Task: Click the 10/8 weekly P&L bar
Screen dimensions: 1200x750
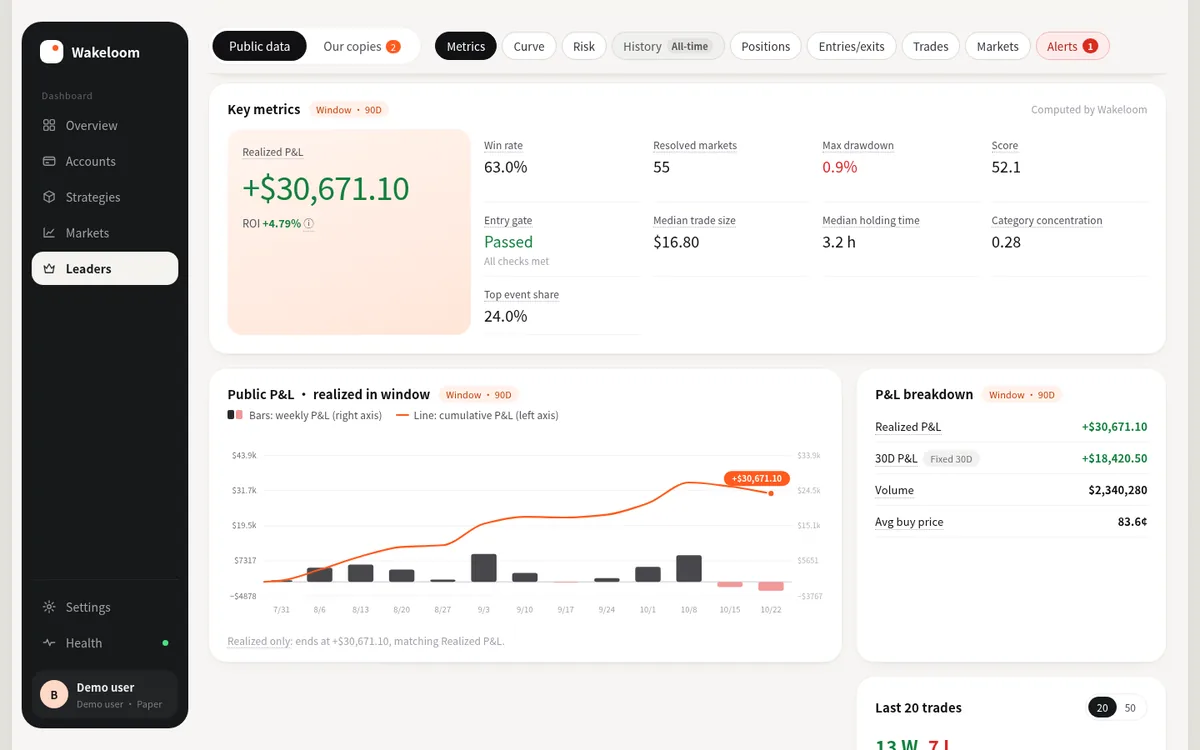Action: [689, 569]
